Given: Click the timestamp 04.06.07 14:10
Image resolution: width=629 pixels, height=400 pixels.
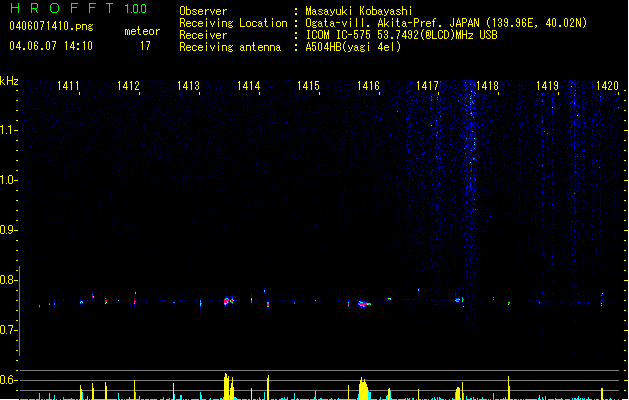Looking at the screenshot, I should coord(51,46).
